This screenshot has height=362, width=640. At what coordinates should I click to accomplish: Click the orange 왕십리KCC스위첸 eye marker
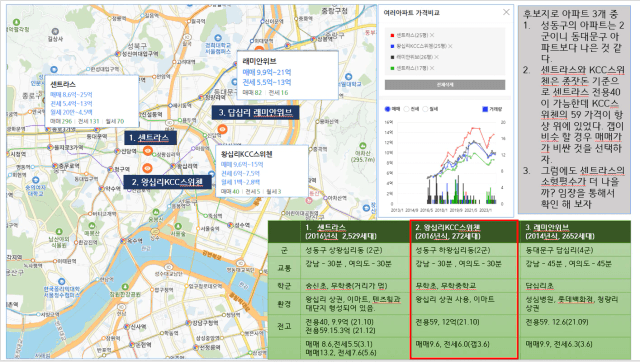click(x=147, y=168)
